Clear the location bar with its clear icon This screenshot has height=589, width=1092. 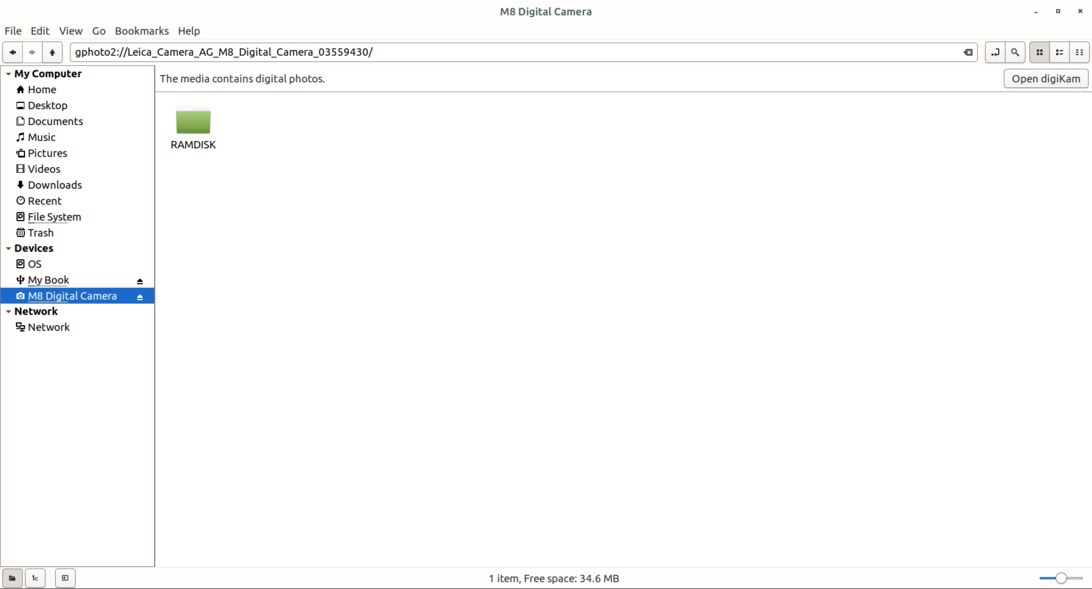pos(967,52)
